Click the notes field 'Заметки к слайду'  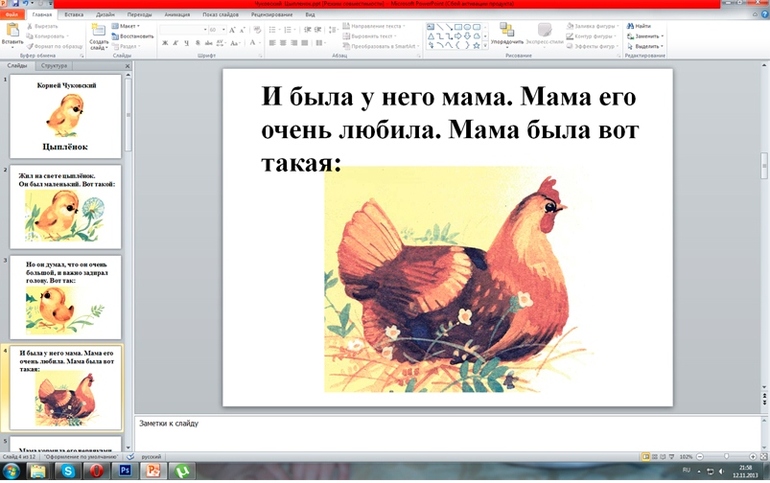[x=447, y=432]
